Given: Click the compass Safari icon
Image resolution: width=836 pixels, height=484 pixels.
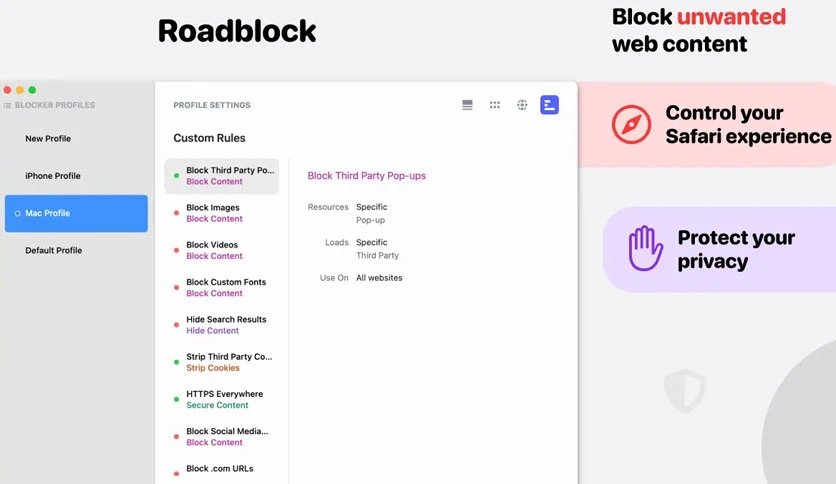Looking at the screenshot, I should (631, 125).
